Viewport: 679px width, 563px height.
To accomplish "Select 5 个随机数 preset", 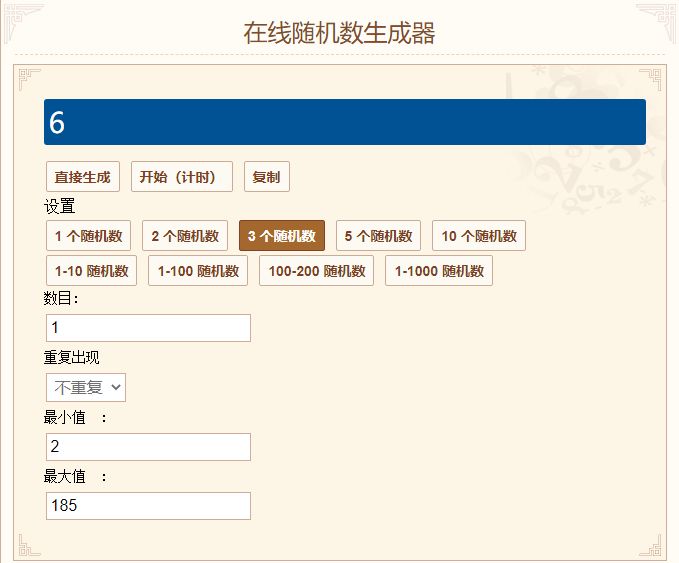I will (378, 236).
